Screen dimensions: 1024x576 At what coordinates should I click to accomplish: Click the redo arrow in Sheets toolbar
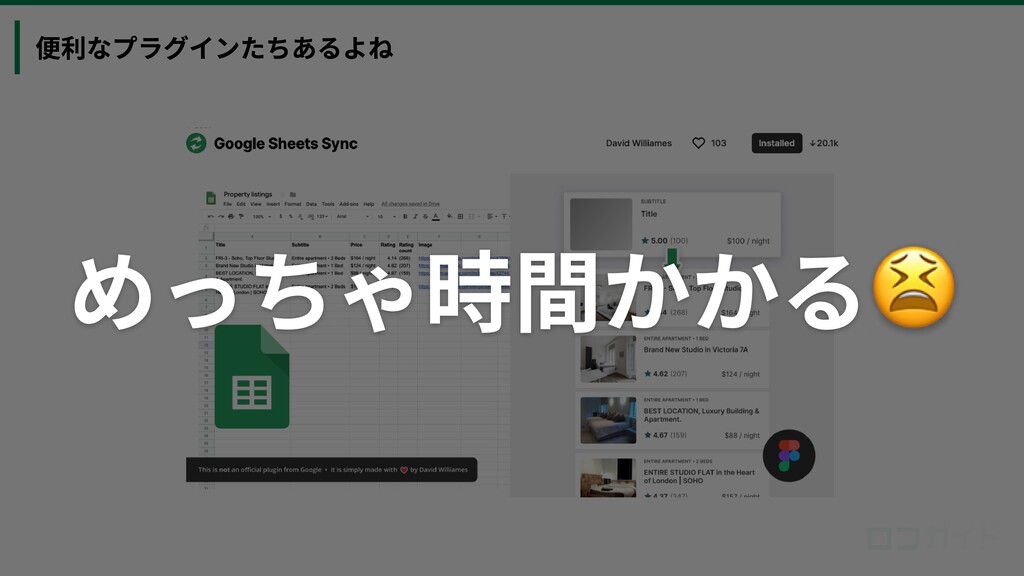click(221, 216)
